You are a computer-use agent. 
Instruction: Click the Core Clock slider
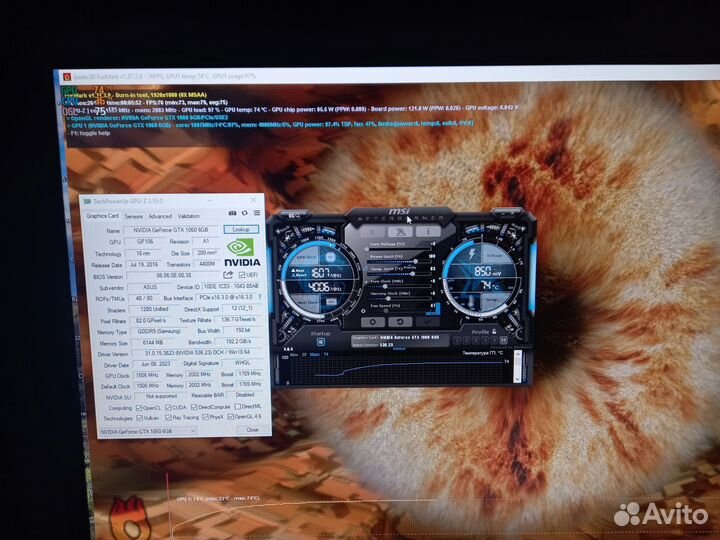tap(400, 286)
